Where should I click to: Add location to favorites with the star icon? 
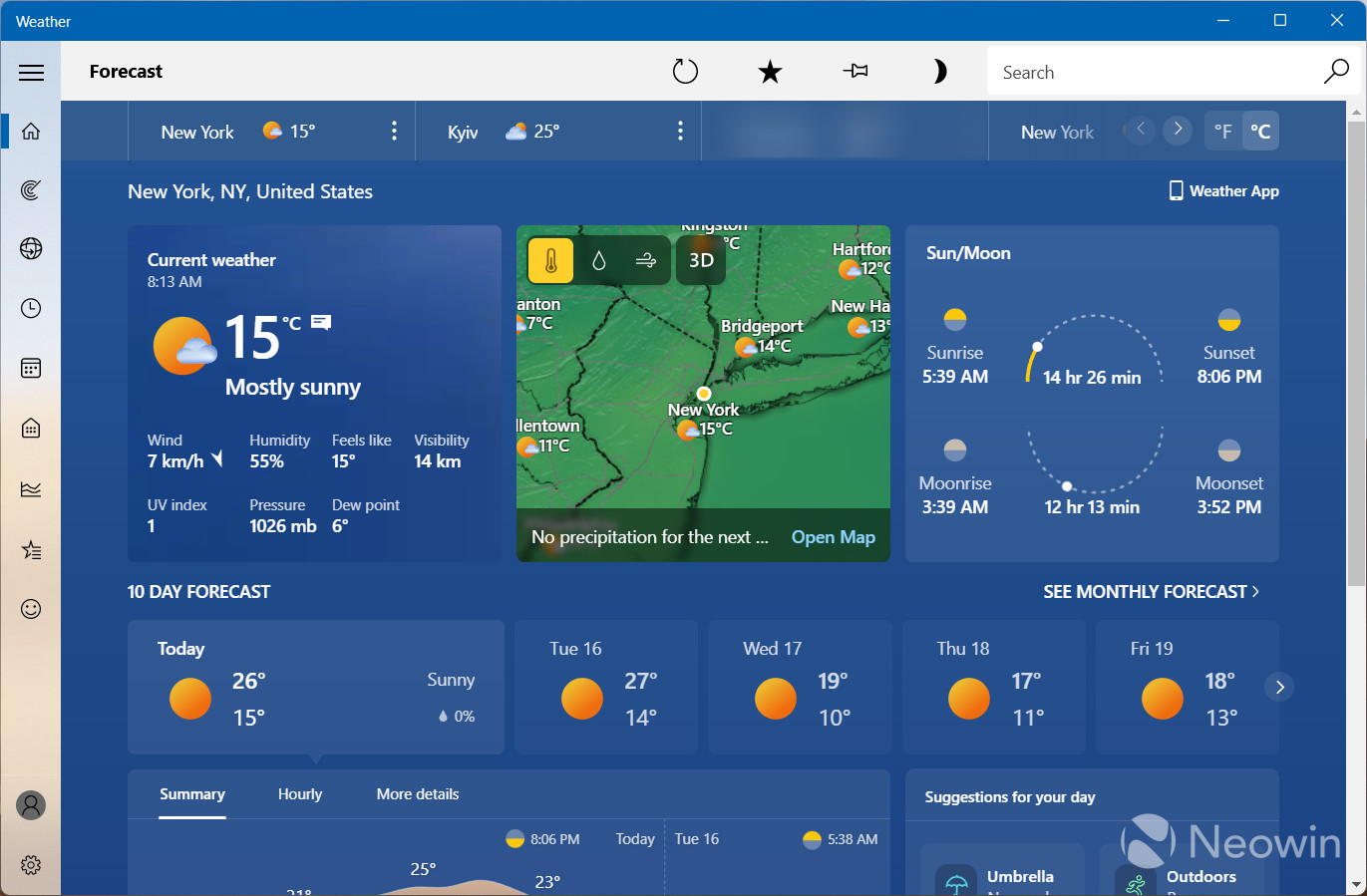pos(770,72)
